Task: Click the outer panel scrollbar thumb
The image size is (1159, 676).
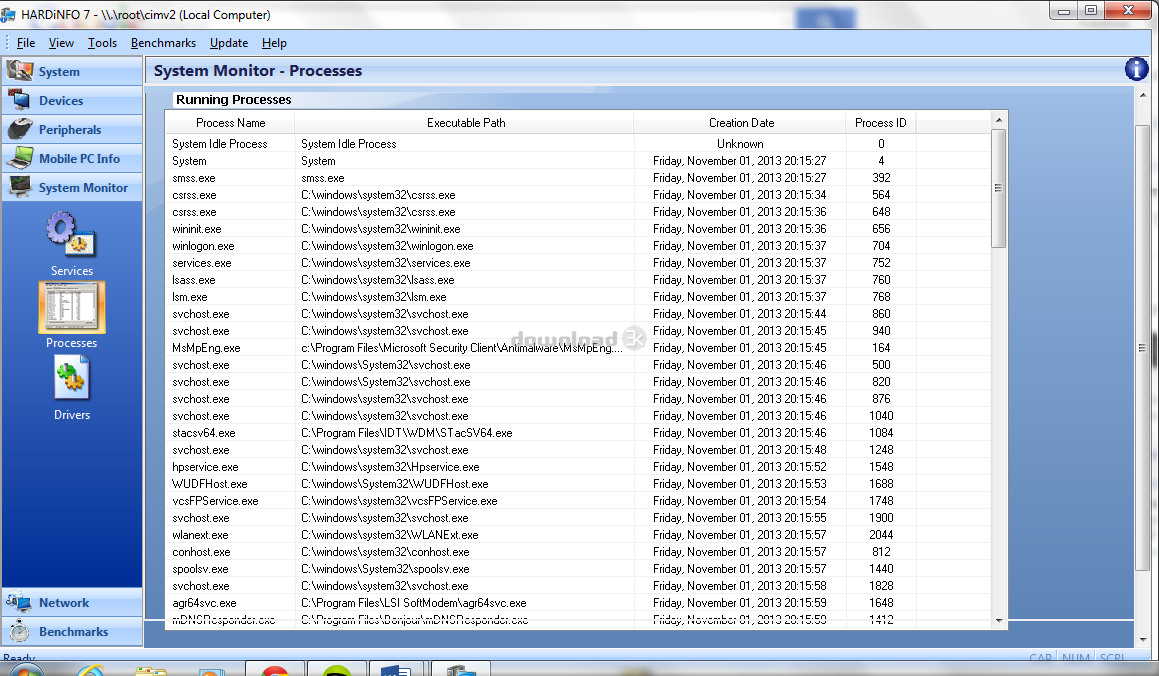Action: pos(1143,347)
